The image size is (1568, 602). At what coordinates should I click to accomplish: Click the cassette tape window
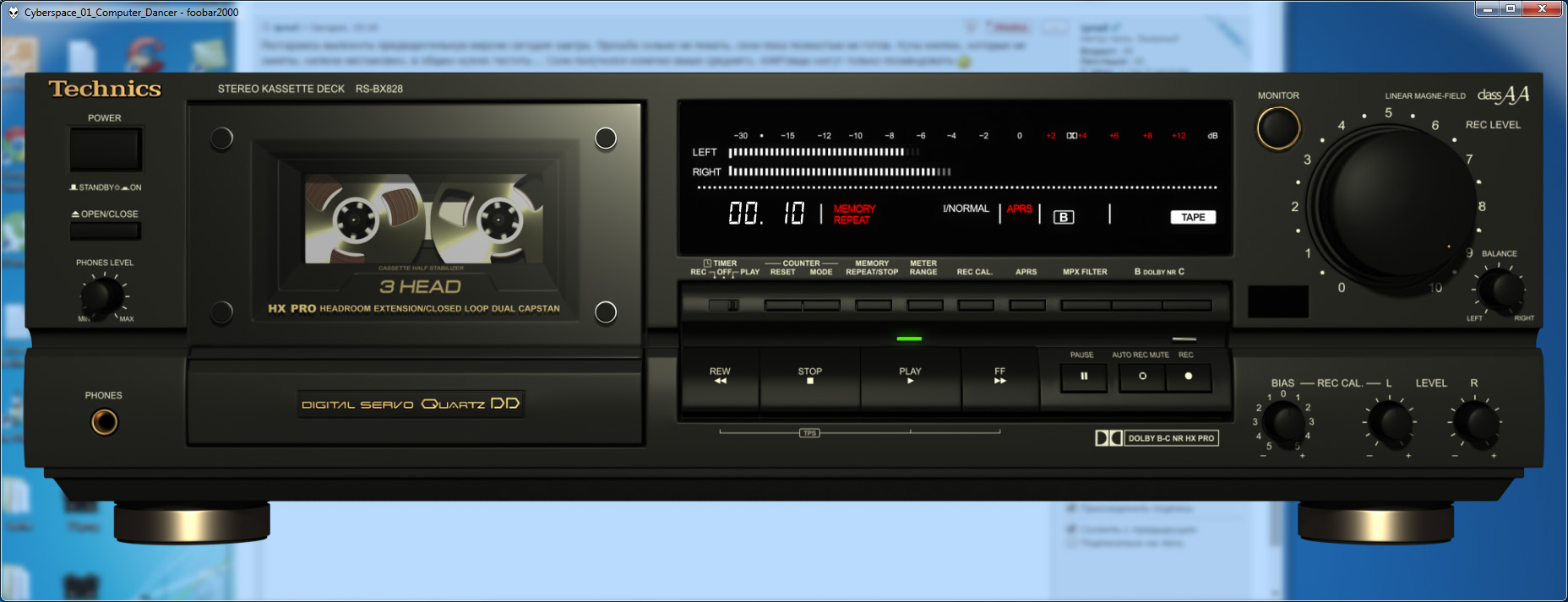(x=424, y=219)
